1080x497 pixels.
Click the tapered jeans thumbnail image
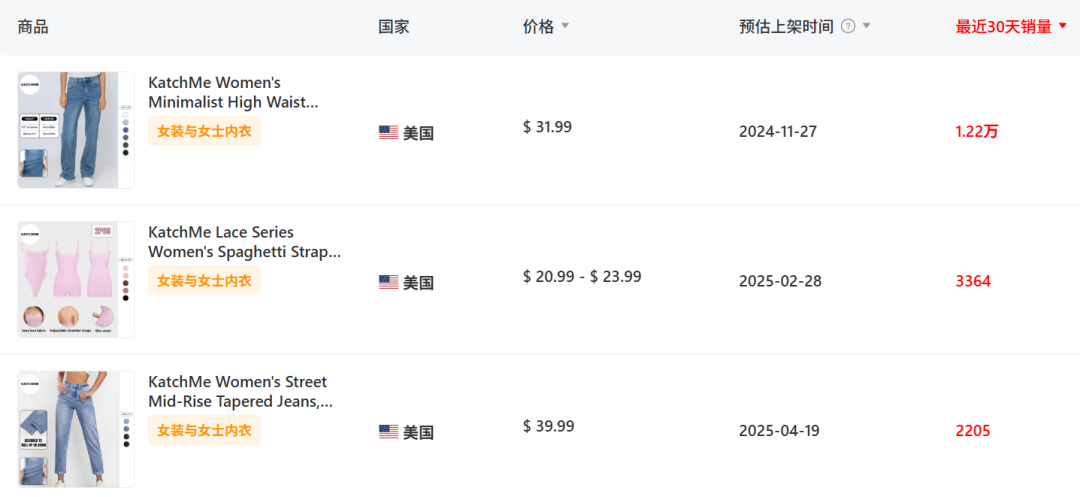click(76, 430)
